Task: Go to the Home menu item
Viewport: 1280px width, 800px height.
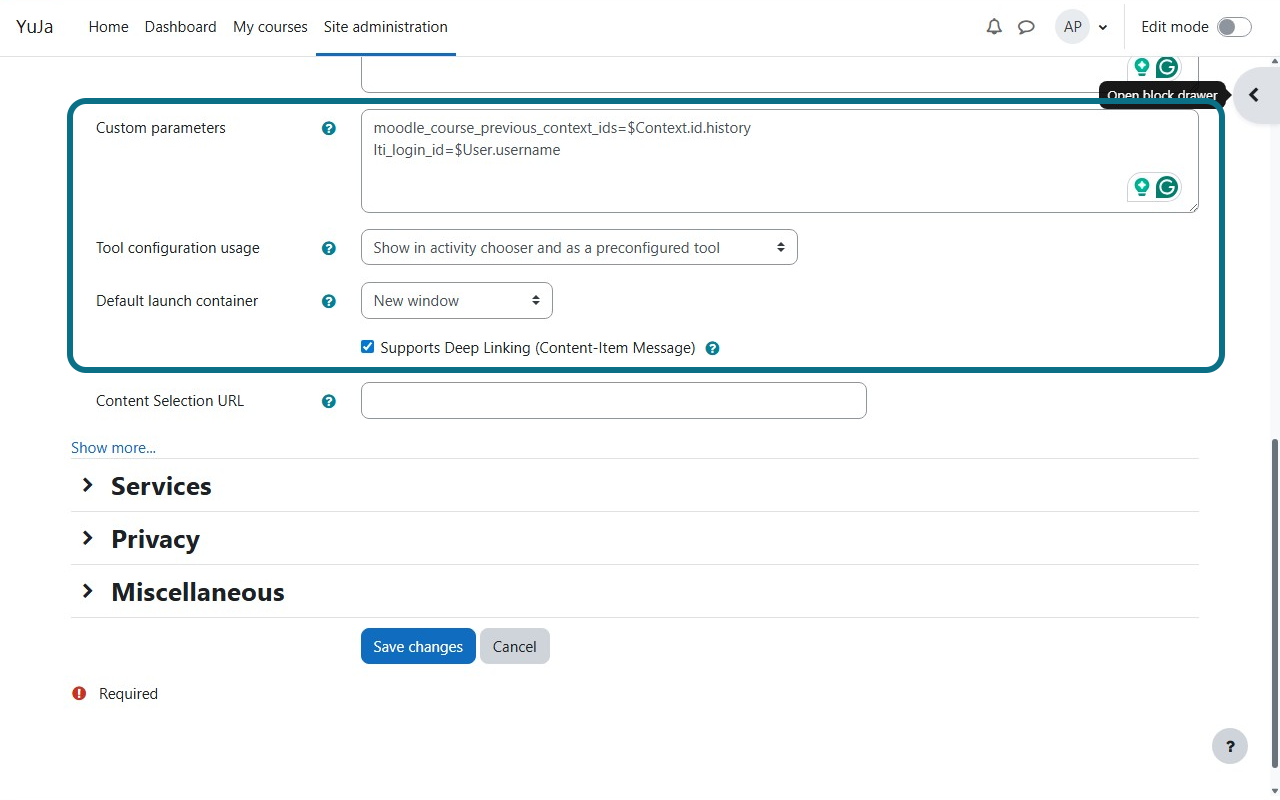Action: pos(108,27)
